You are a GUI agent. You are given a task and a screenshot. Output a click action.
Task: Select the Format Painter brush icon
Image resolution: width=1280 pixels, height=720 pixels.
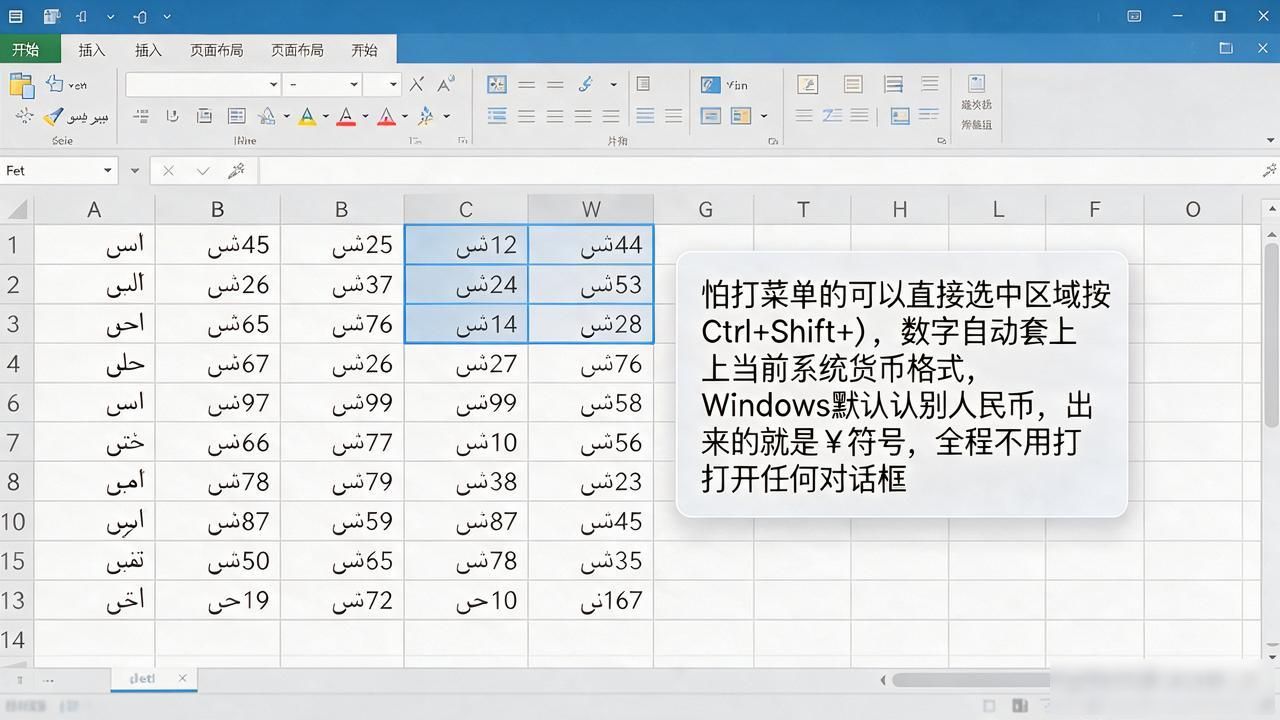click(x=53, y=117)
